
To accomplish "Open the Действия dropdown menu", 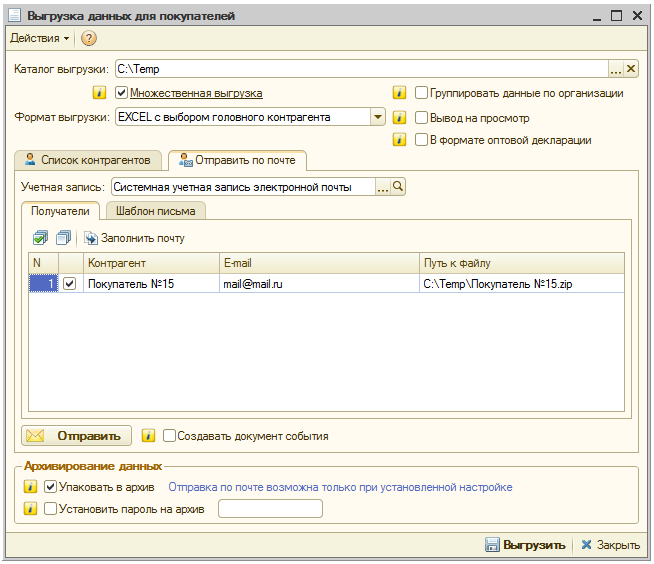I will 39,38.
